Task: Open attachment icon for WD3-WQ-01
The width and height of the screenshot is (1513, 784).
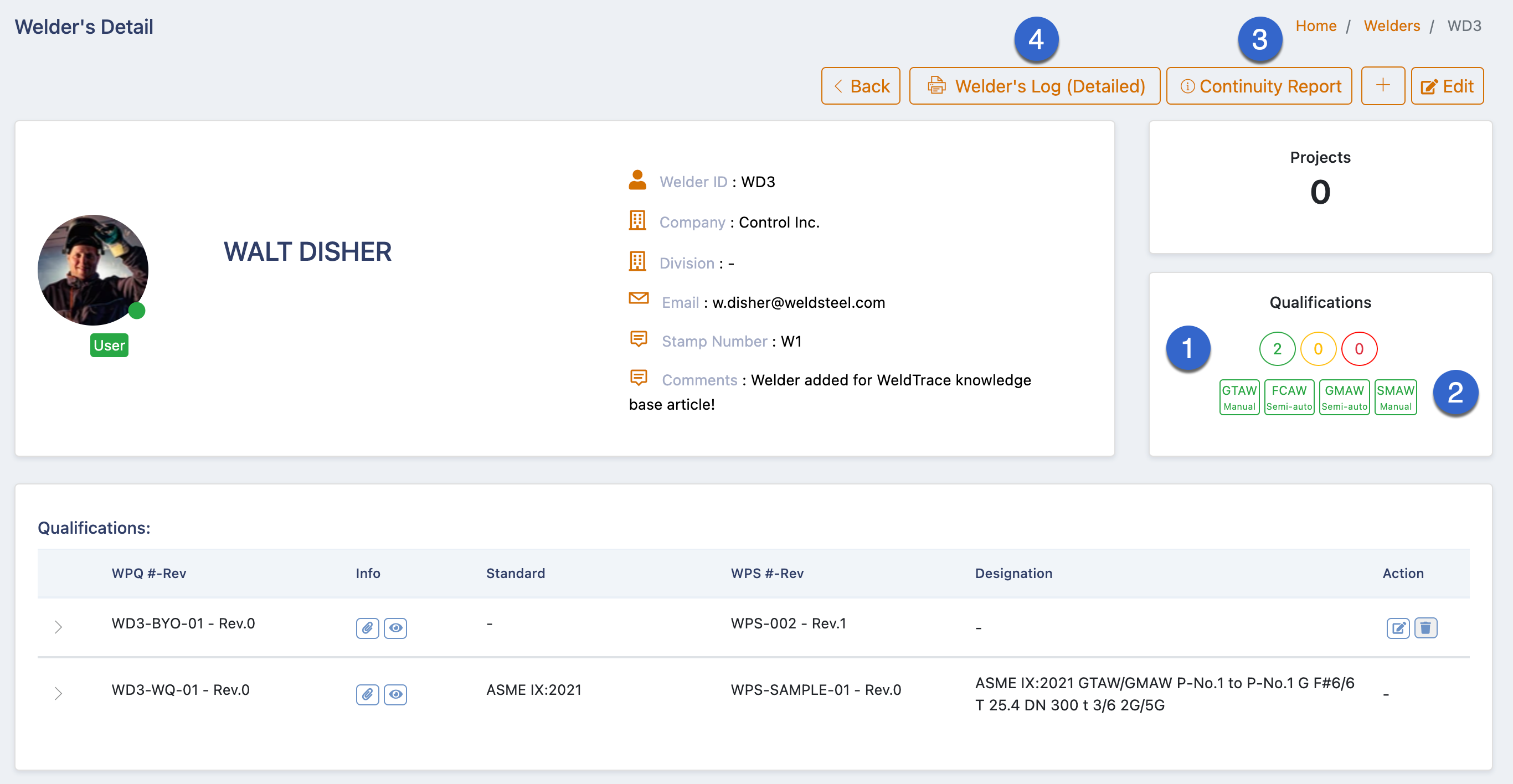Action: [367, 694]
